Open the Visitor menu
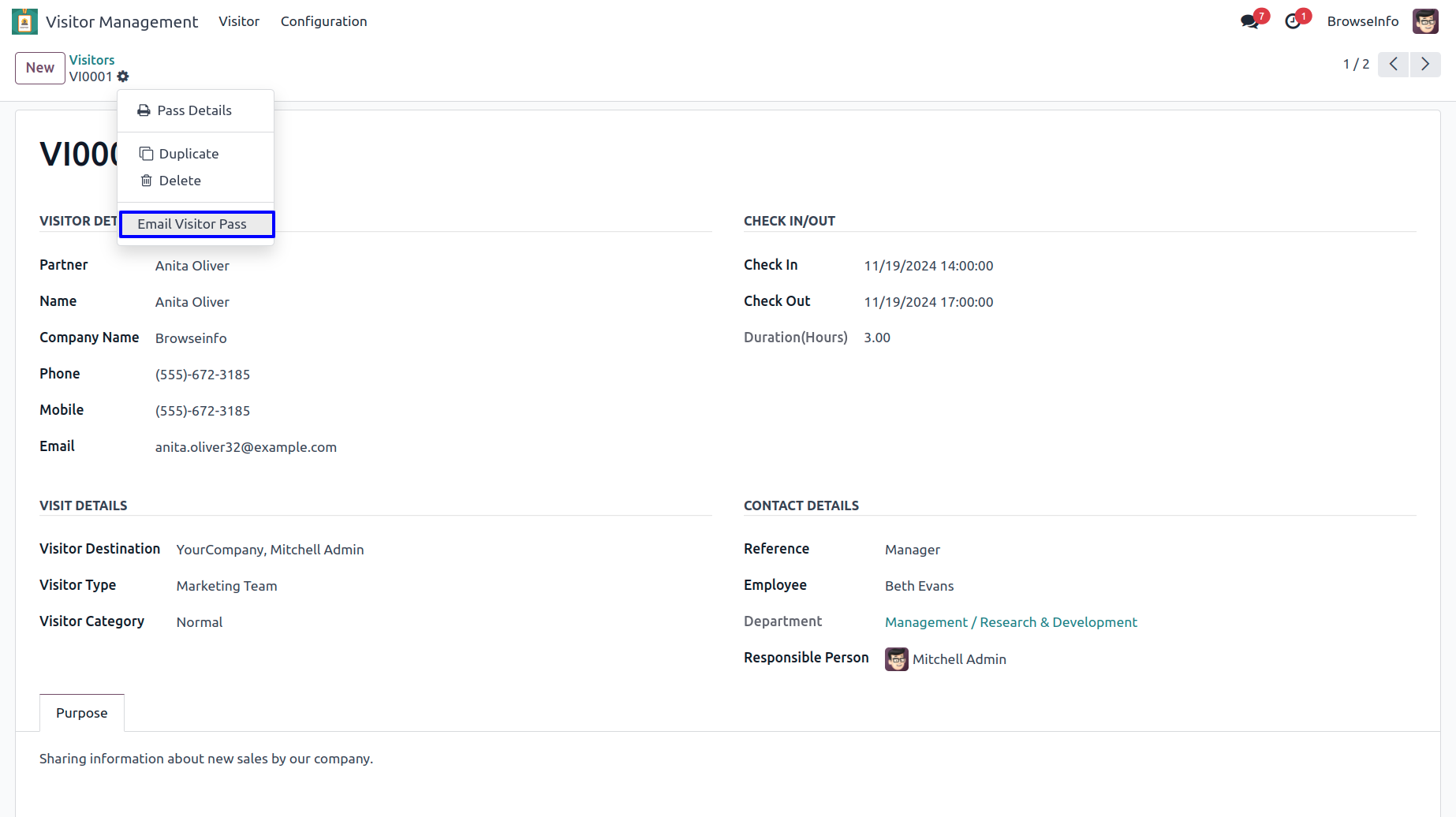 239,21
